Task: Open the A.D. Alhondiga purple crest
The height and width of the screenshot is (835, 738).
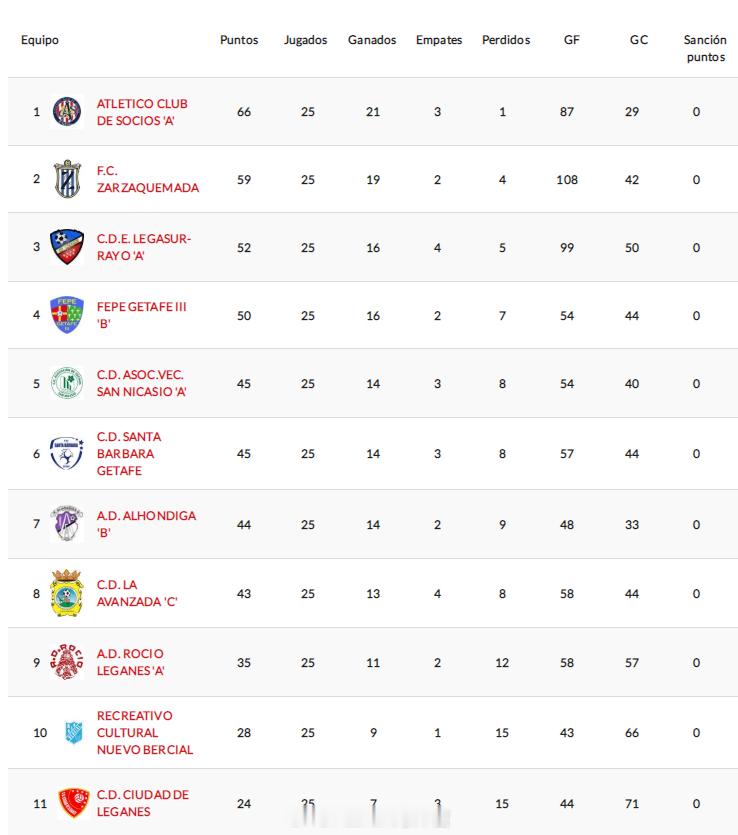Action: point(67,524)
